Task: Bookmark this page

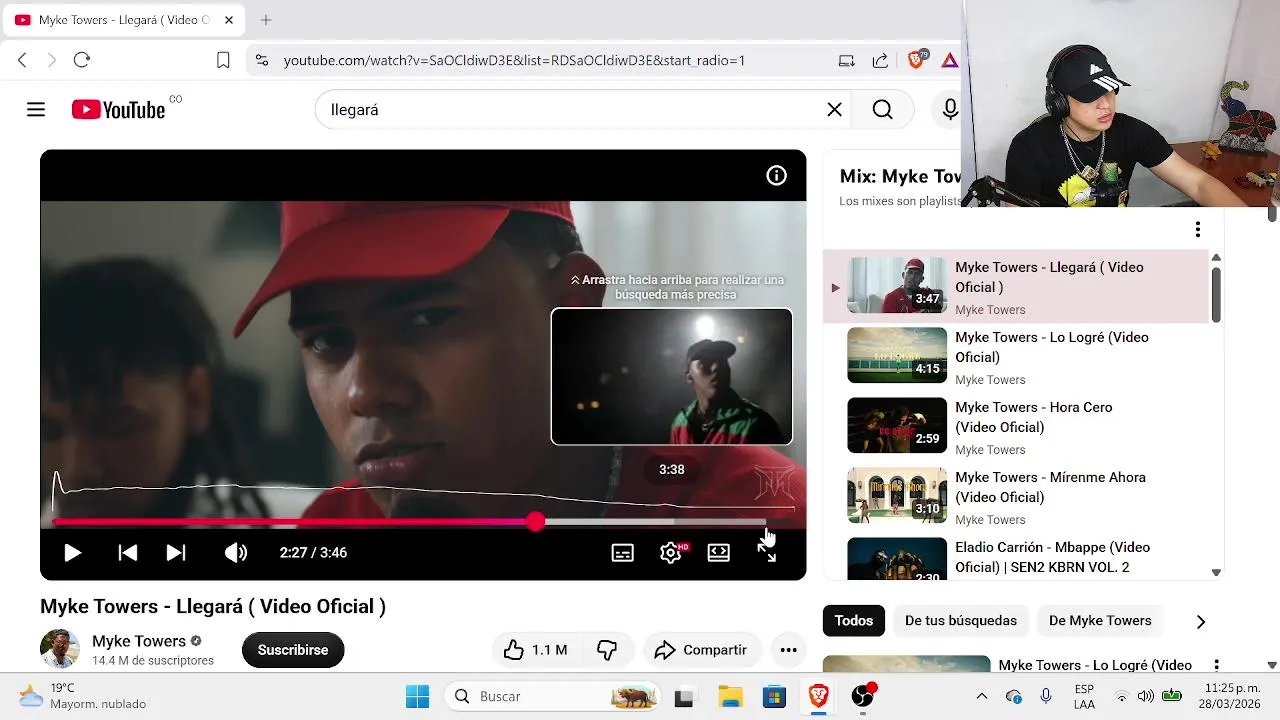Action: (x=223, y=60)
